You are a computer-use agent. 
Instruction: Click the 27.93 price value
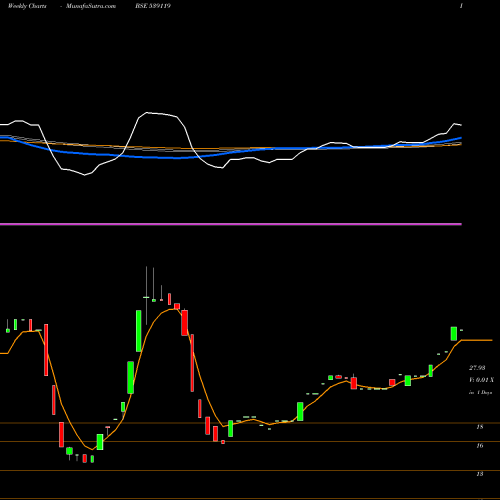coord(477,368)
